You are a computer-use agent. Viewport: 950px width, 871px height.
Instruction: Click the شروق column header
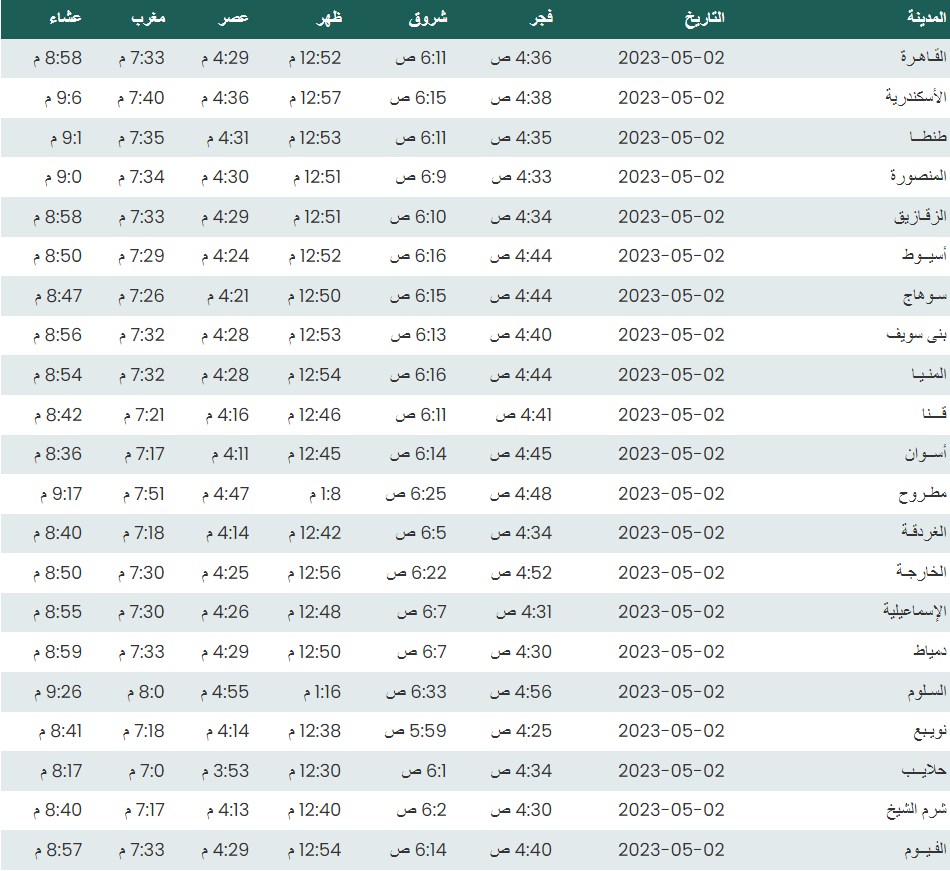429,19
